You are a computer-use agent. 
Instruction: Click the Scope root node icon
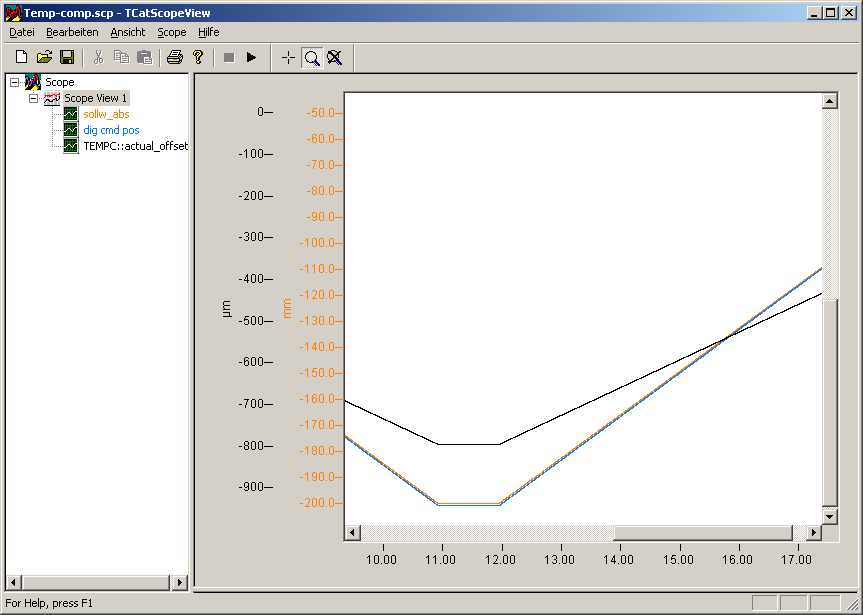click(x=33, y=82)
